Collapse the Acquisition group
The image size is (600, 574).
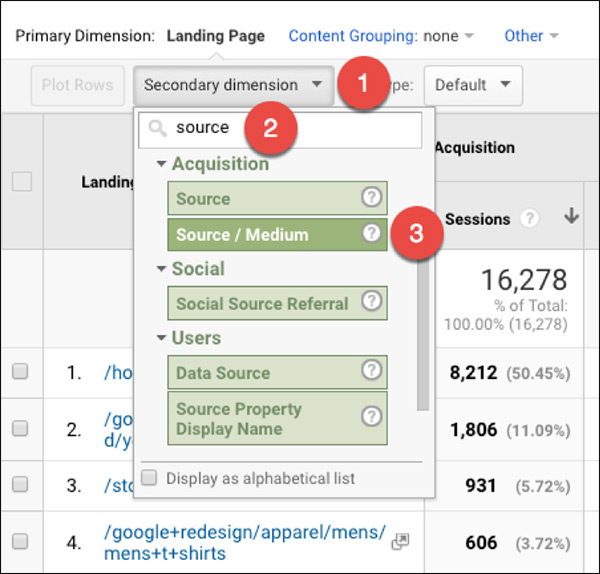click(161, 164)
